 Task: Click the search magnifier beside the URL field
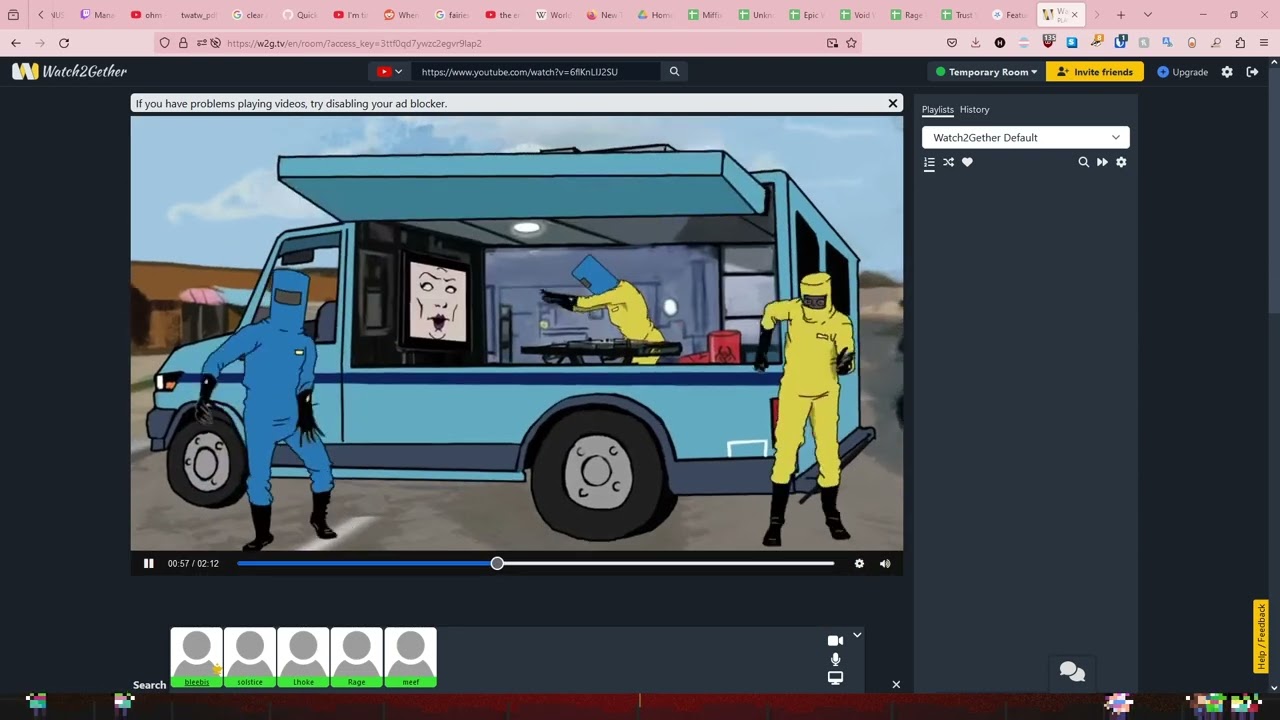tap(674, 72)
